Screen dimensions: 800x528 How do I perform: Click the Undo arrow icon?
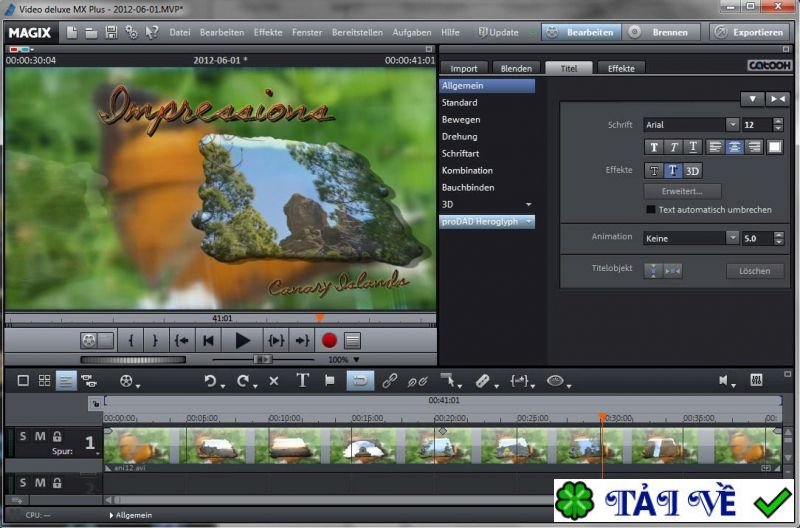tap(210, 381)
